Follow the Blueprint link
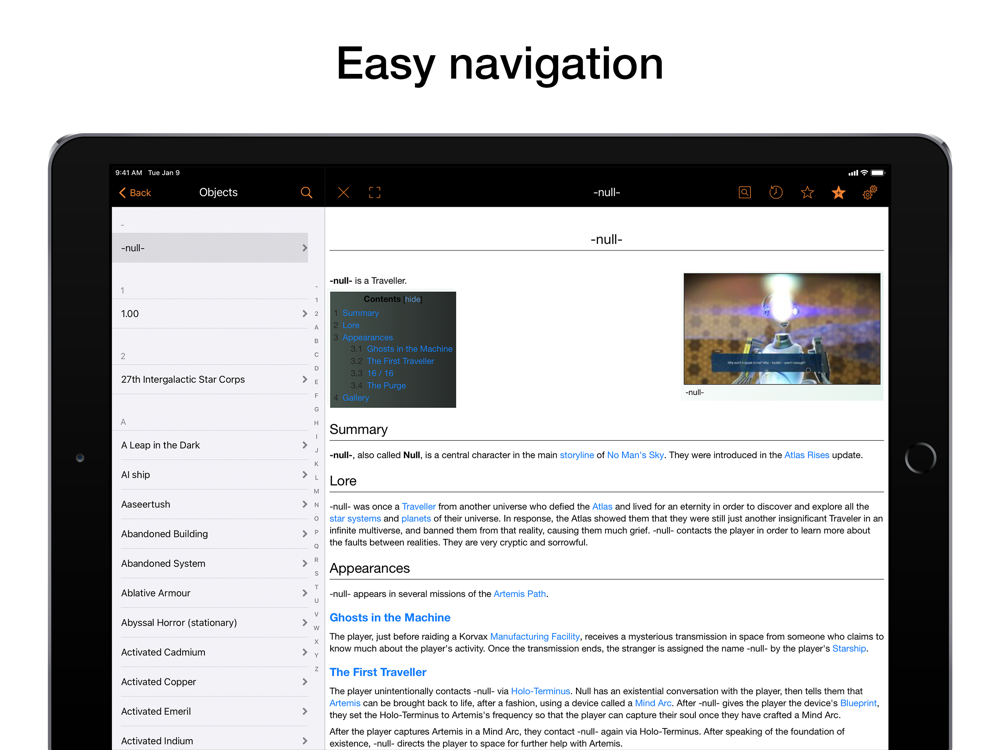Image resolution: width=1000 pixels, height=750 pixels. pos(858,703)
